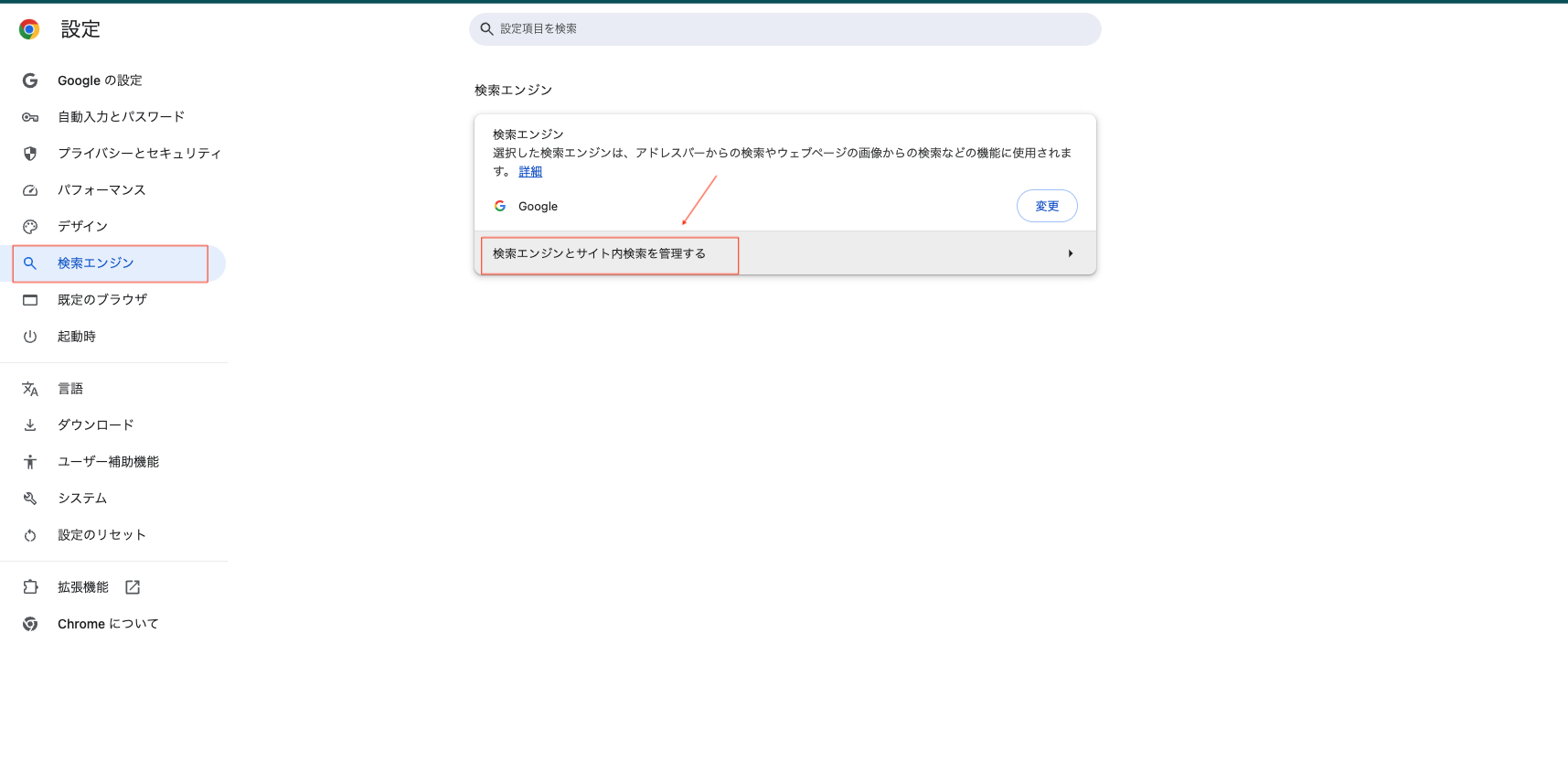The height and width of the screenshot is (773, 1568).
Task: Click the 変更 button next to Google
Action: (x=1047, y=206)
